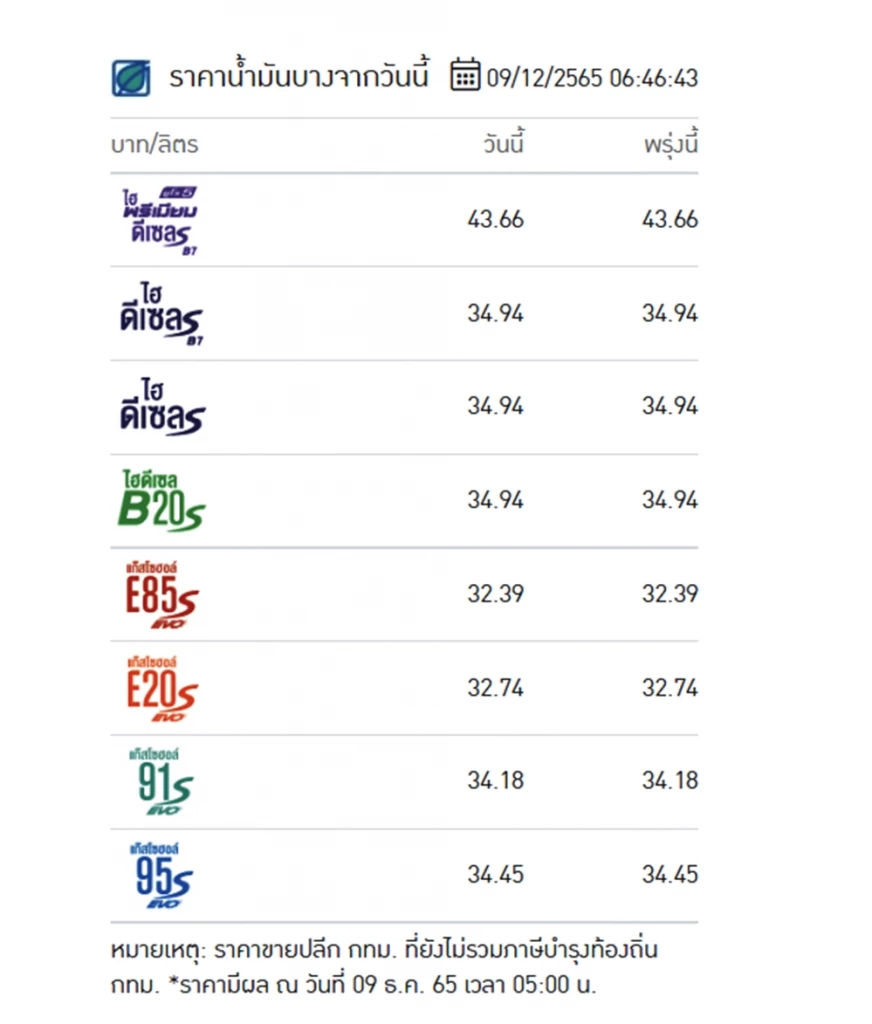Click tomorrow's 32.39 price for E85

click(669, 594)
